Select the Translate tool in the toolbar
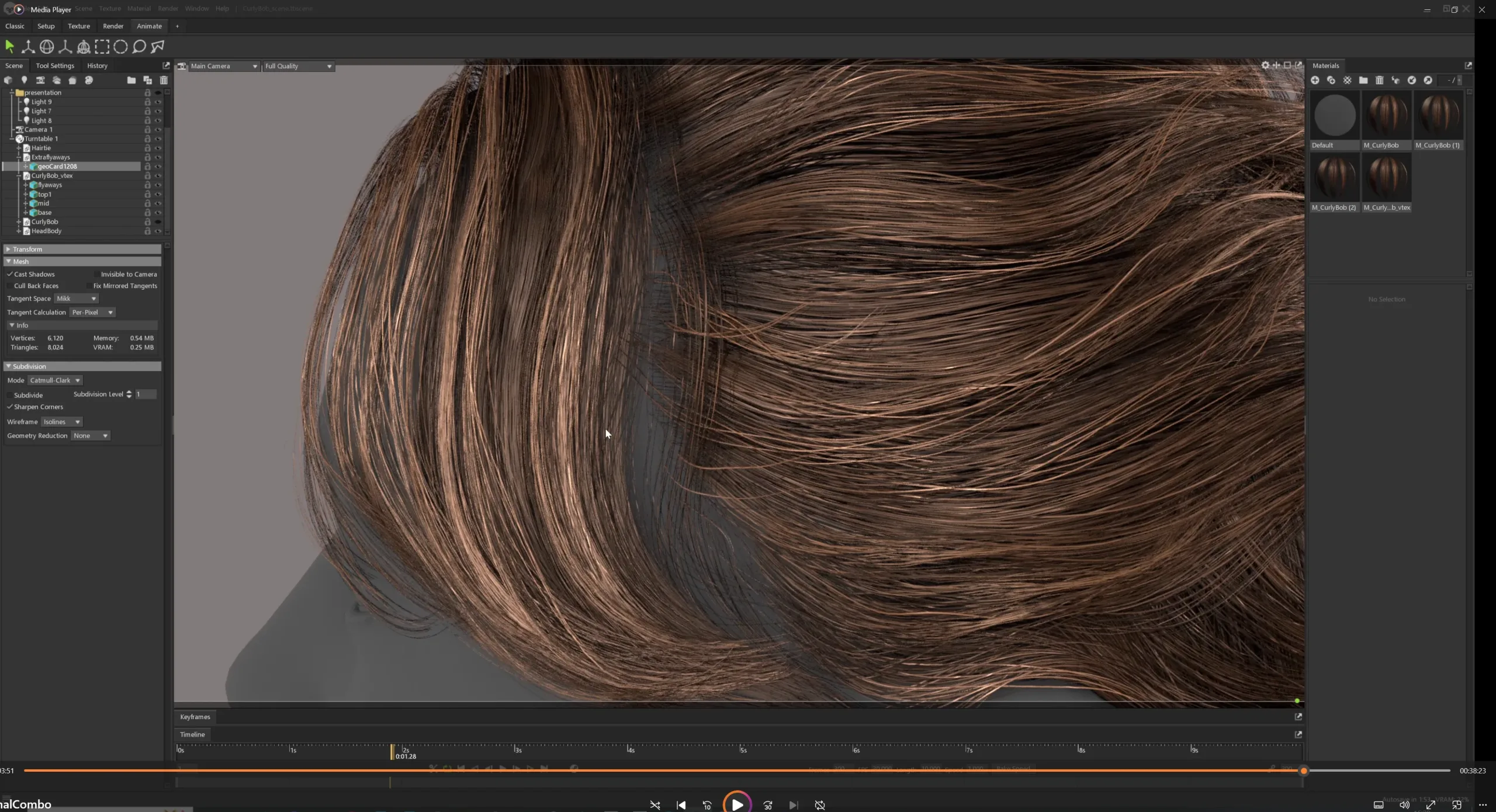Image resolution: width=1496 pixels, height=812 pixels. 28,47
